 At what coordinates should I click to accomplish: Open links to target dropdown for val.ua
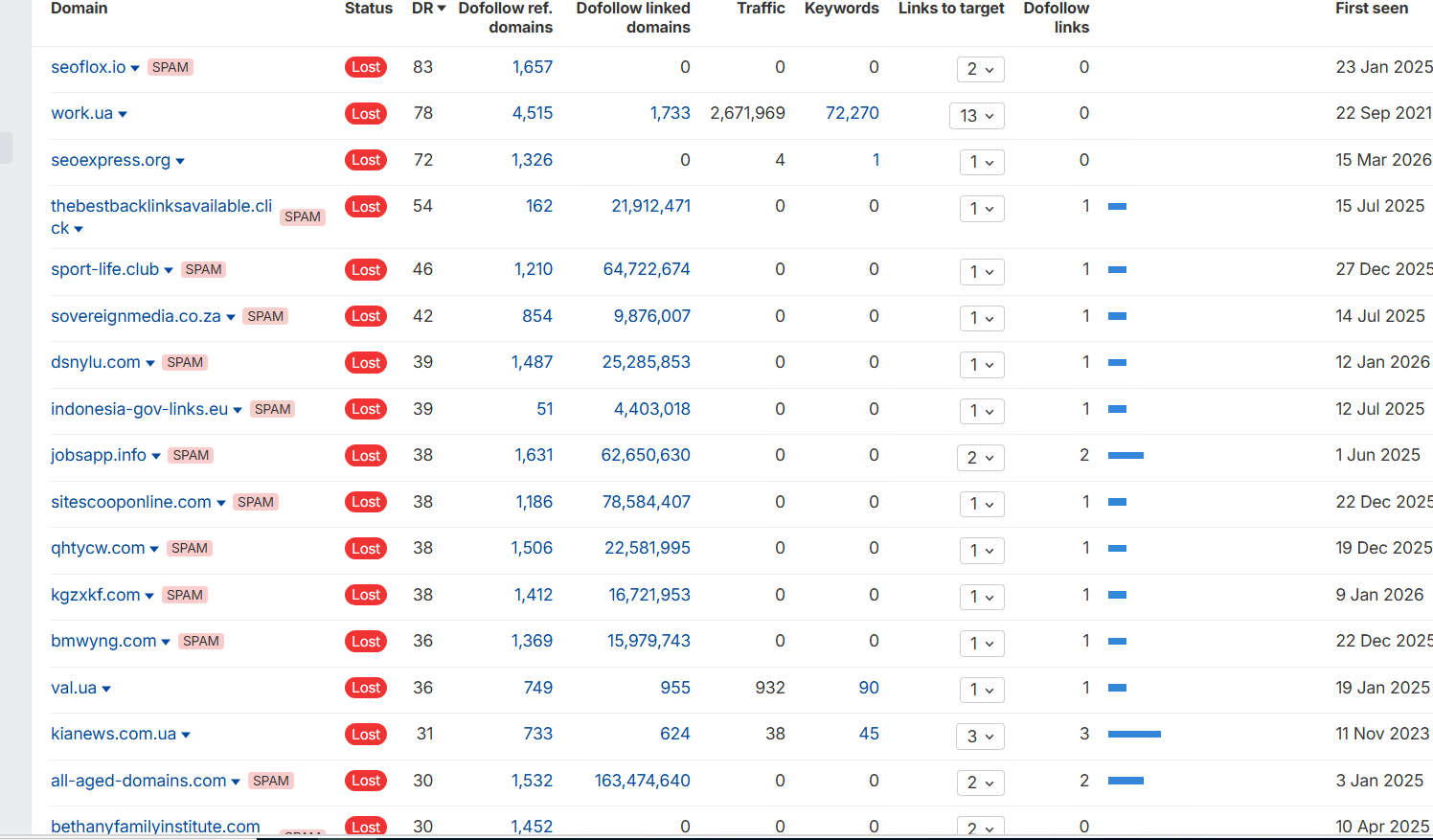tap(982, 690)
